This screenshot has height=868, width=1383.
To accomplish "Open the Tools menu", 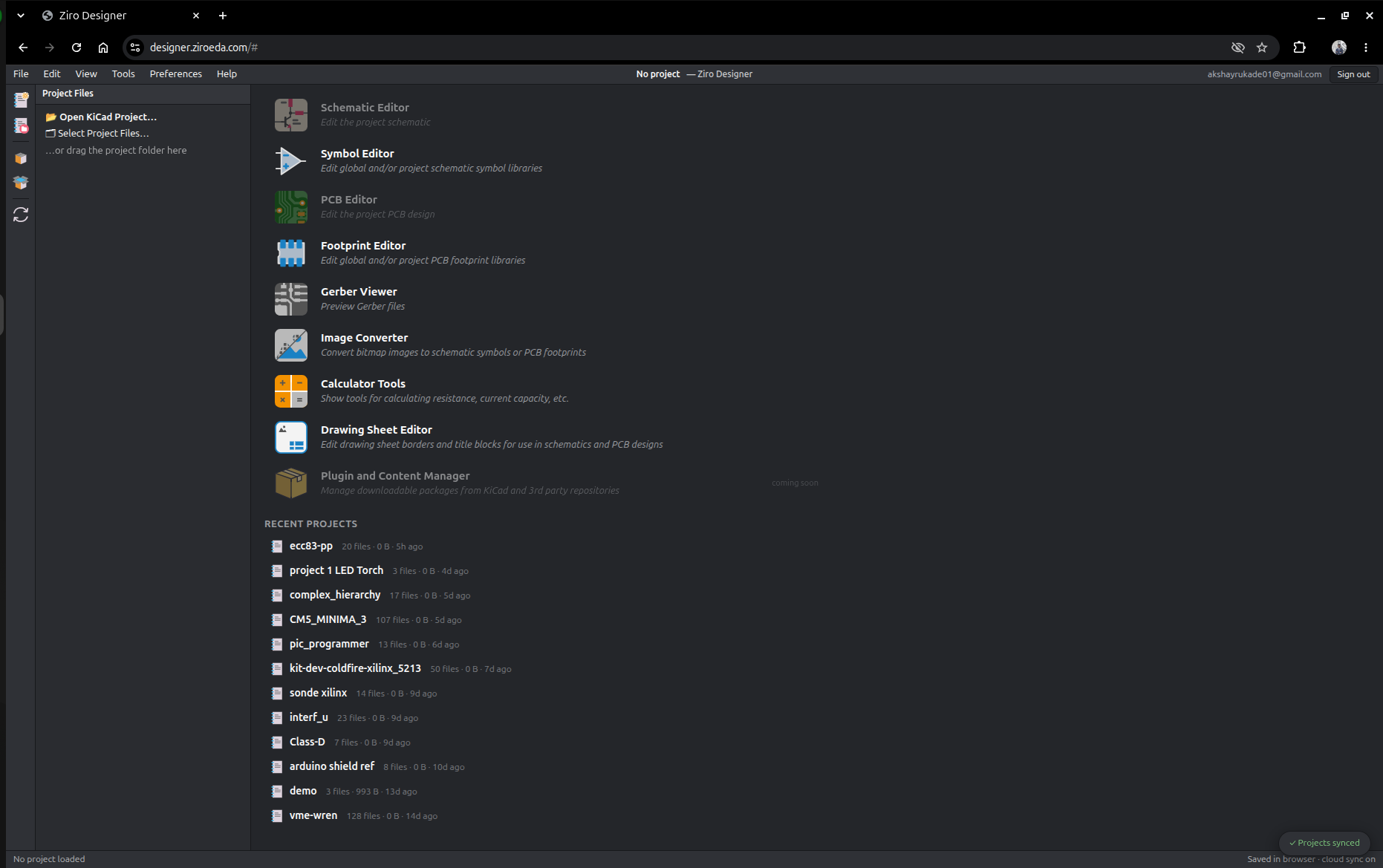I will 123,74.
